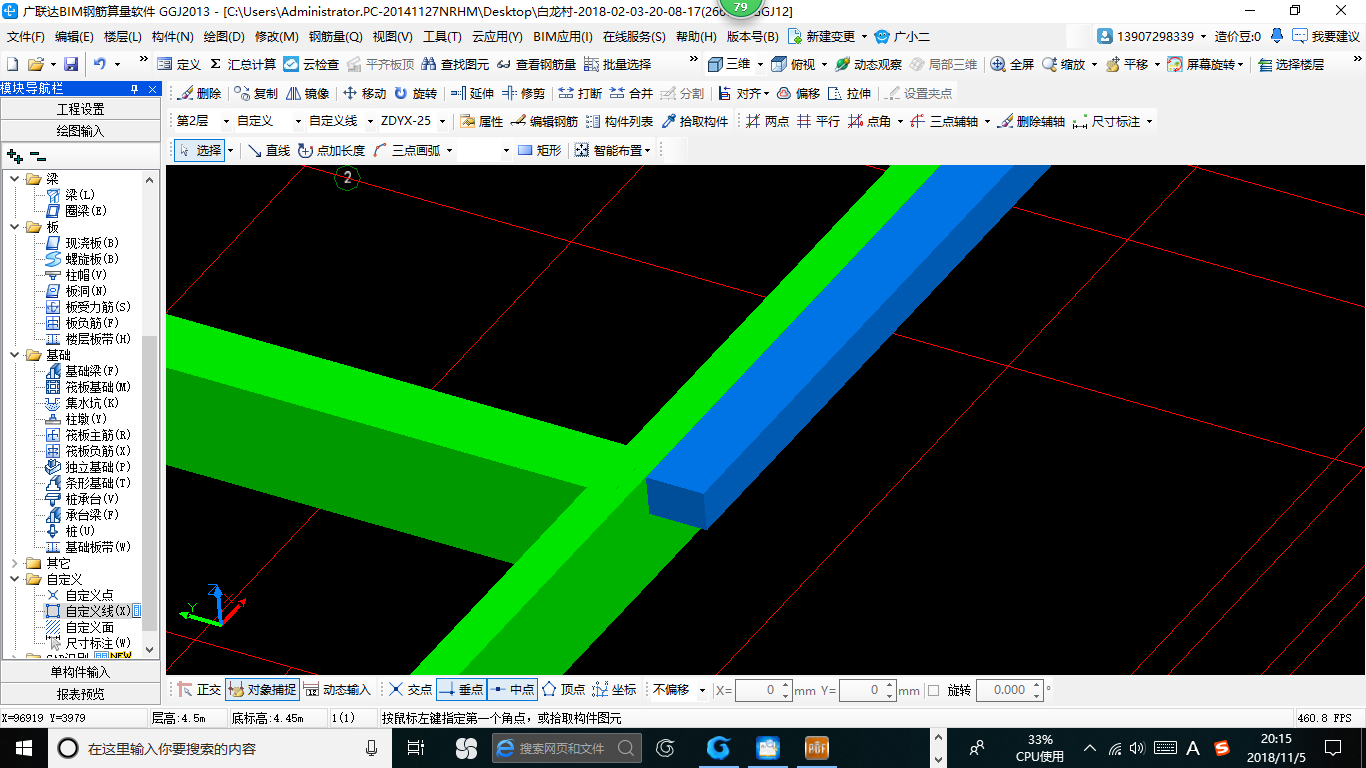This screenshot has height=768, width=1366.
Task: Click the Windows Start button
Action: click(23, 747)
